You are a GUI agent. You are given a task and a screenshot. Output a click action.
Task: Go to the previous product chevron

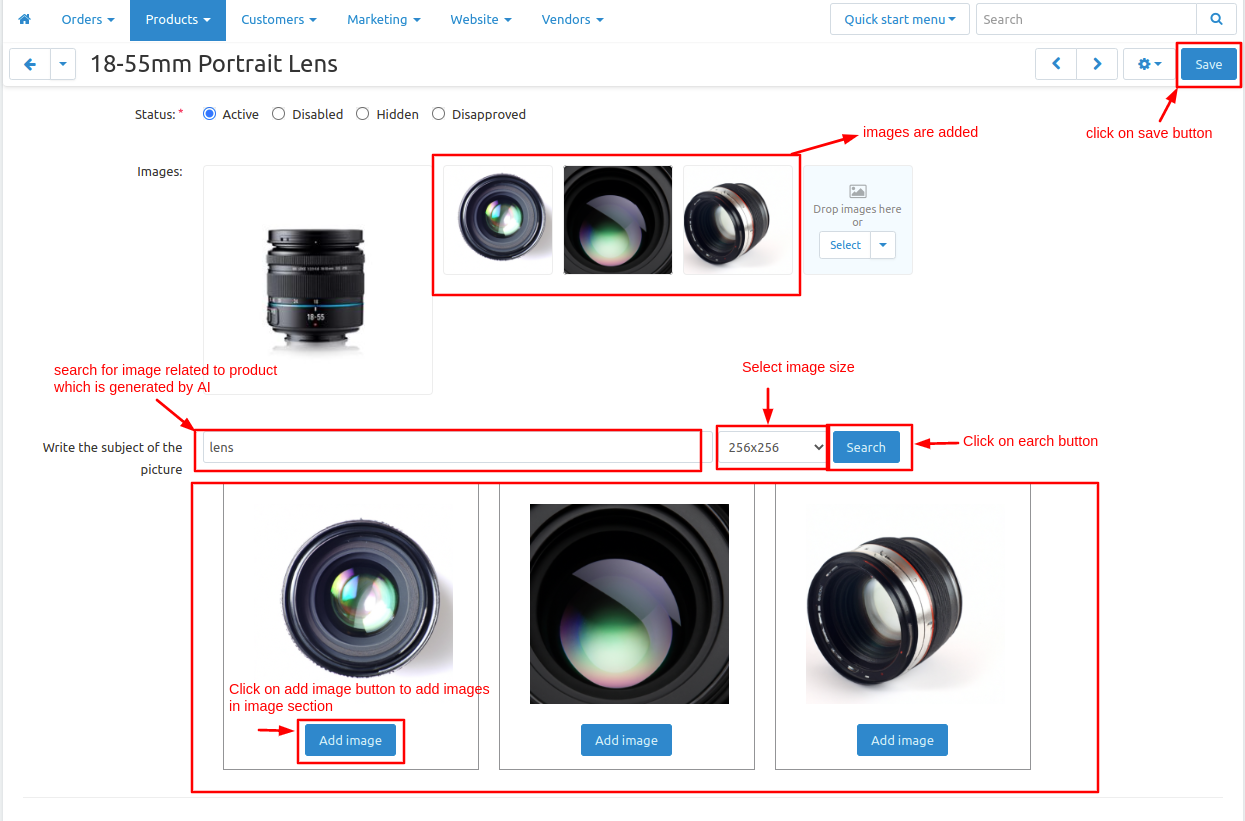point(1056,64)
